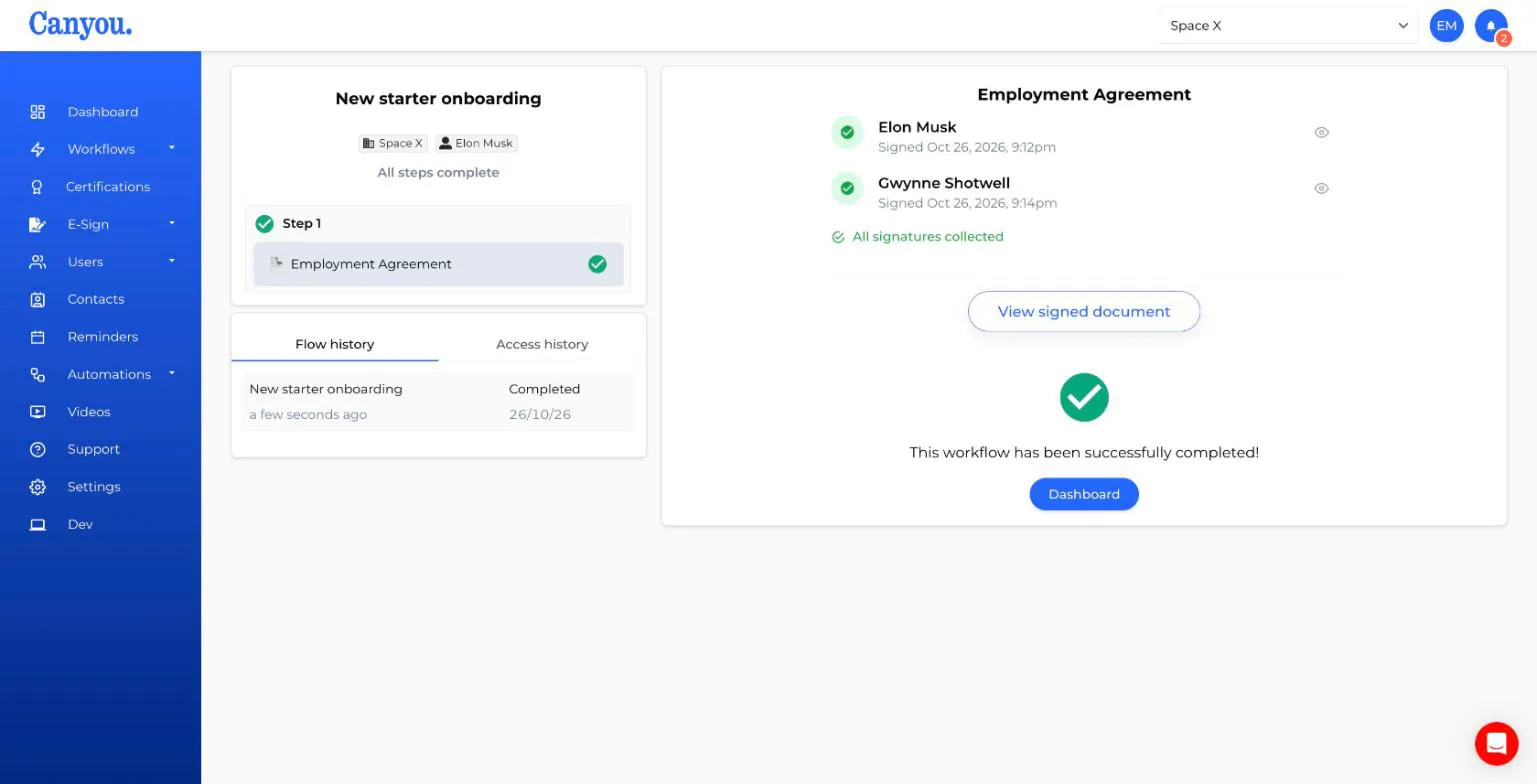Click the Completed status text
Viewport: 1537px width, 784px height.
click(544, 389)
